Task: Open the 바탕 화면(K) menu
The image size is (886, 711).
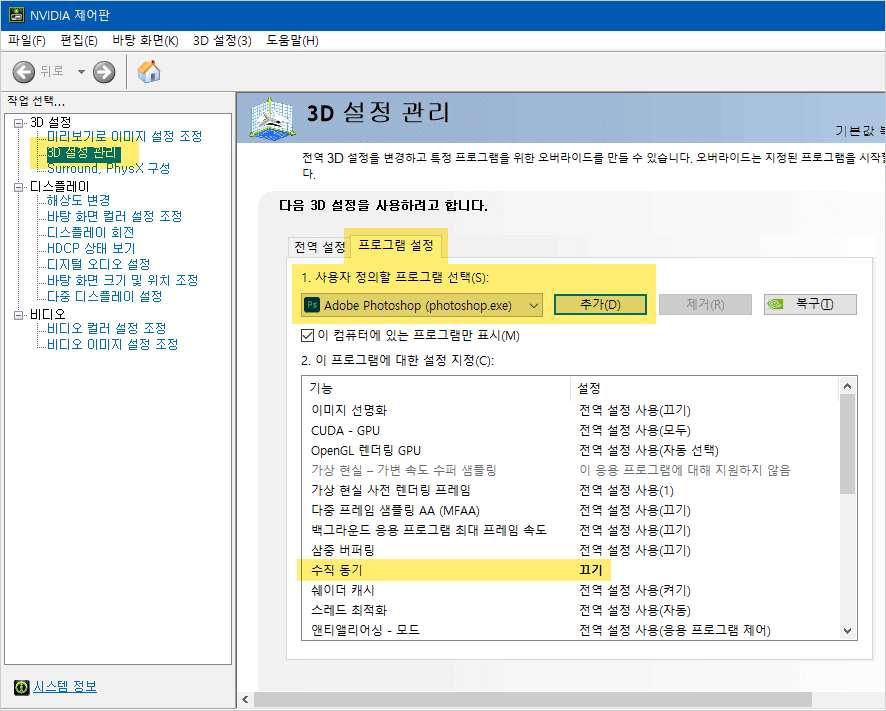Action: [145, 41]
